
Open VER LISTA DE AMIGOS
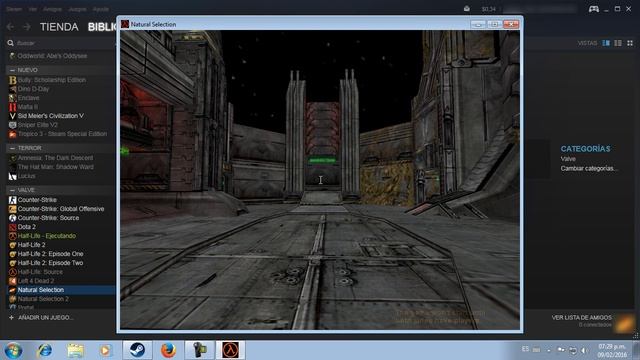(x=581, y=317)
